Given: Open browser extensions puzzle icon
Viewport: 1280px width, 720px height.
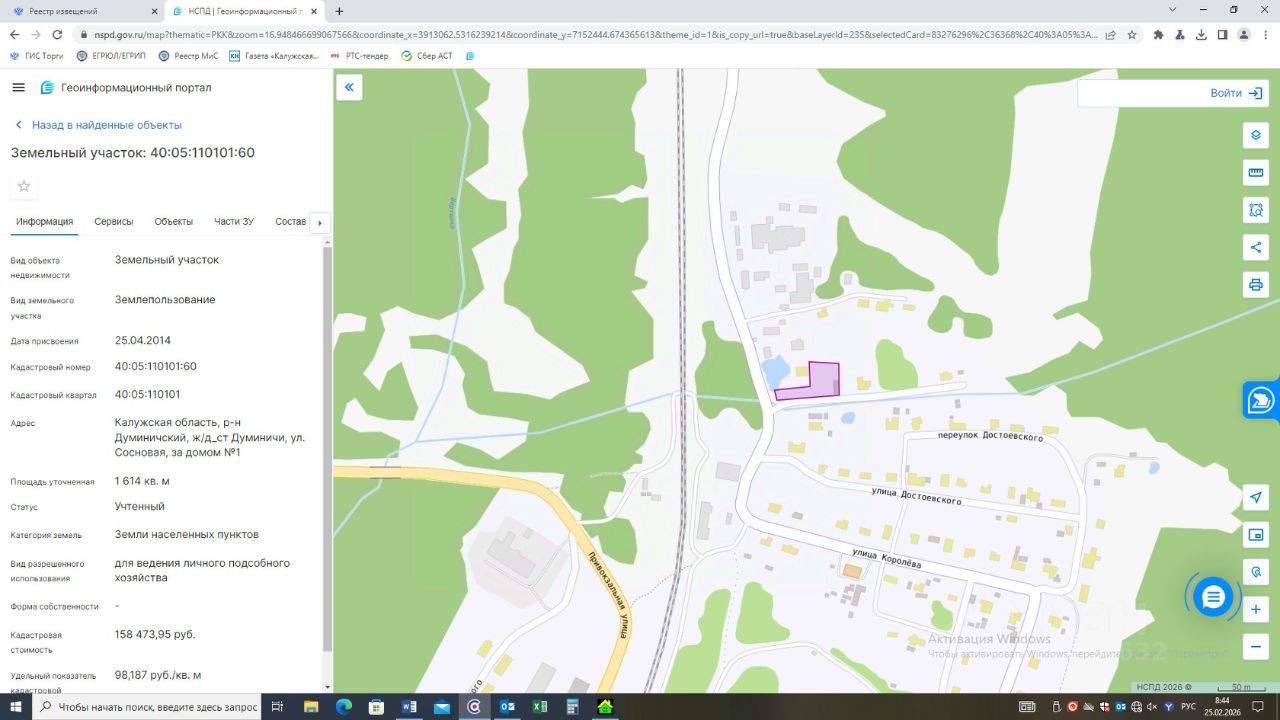Looking at the screenshot, I should (1158, 34).
